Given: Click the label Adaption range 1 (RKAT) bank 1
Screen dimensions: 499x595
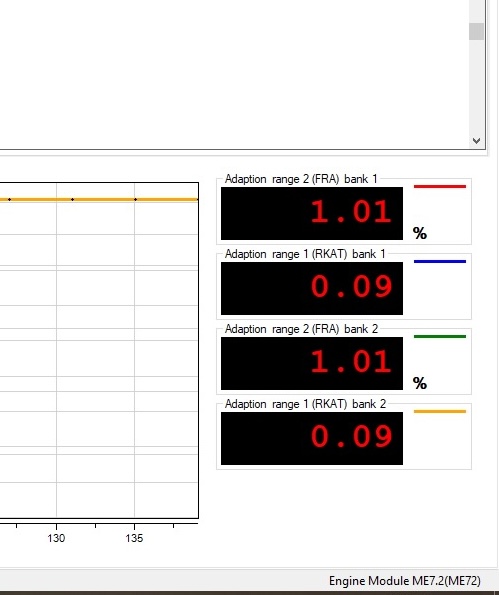Looking at the screenshot, I should (305, 254).
